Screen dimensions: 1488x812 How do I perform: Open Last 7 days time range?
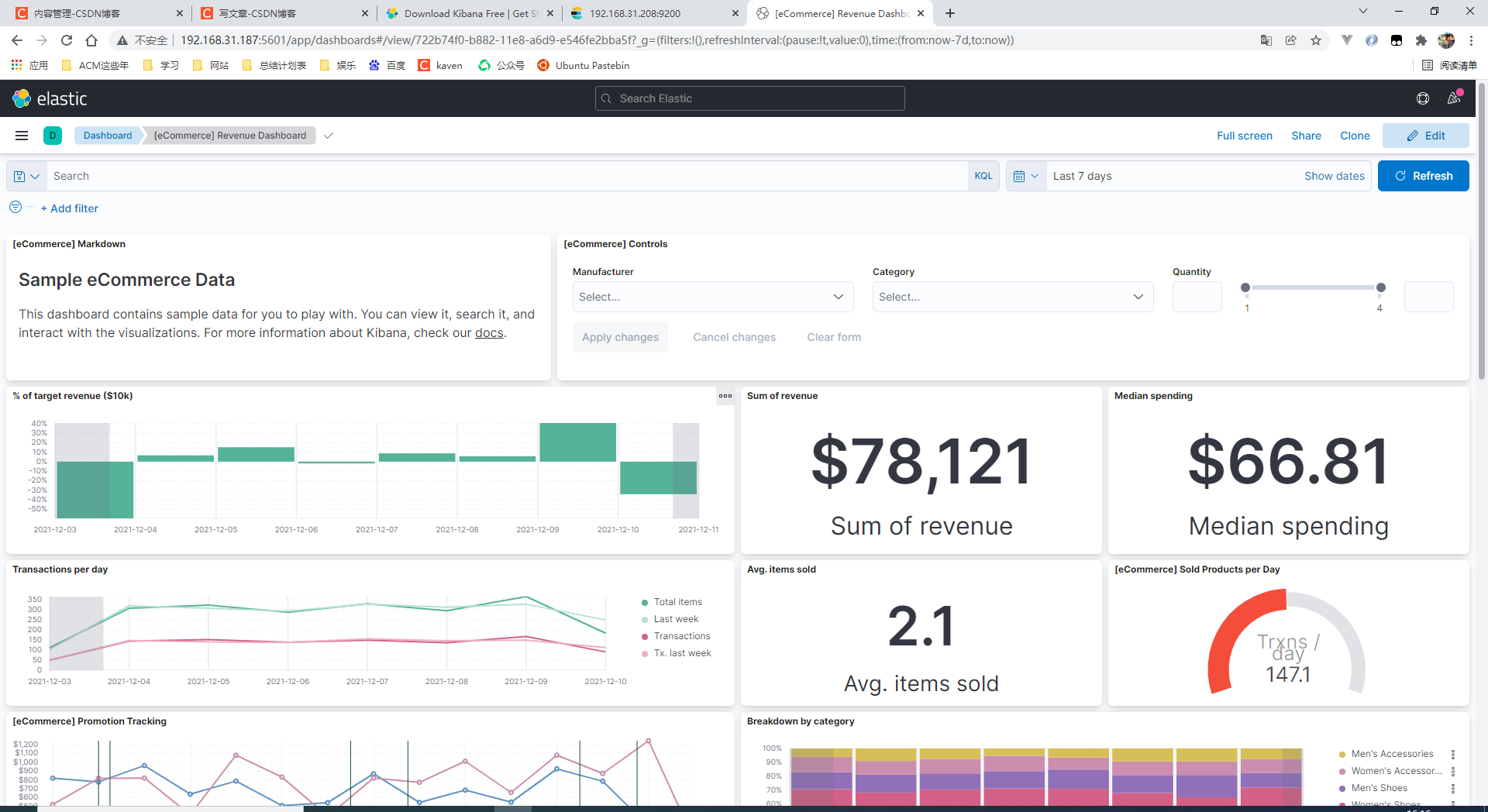[x=1083, y=176]
